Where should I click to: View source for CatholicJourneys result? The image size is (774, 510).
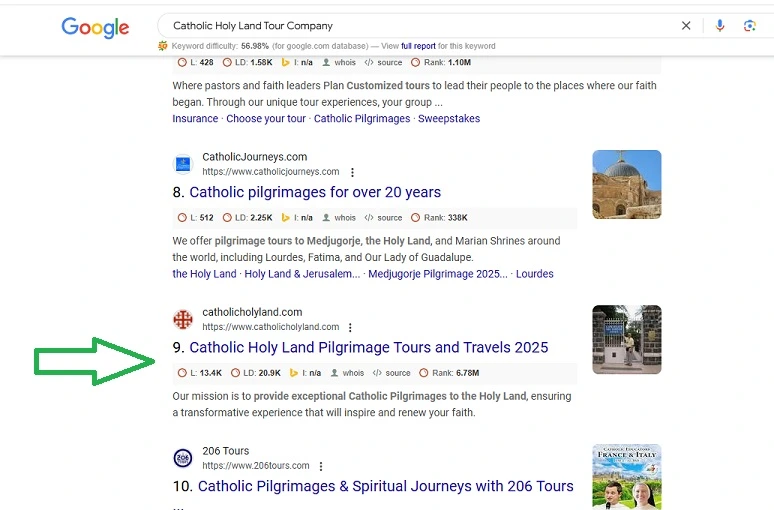pyautogui.click(x=383, y=218)
